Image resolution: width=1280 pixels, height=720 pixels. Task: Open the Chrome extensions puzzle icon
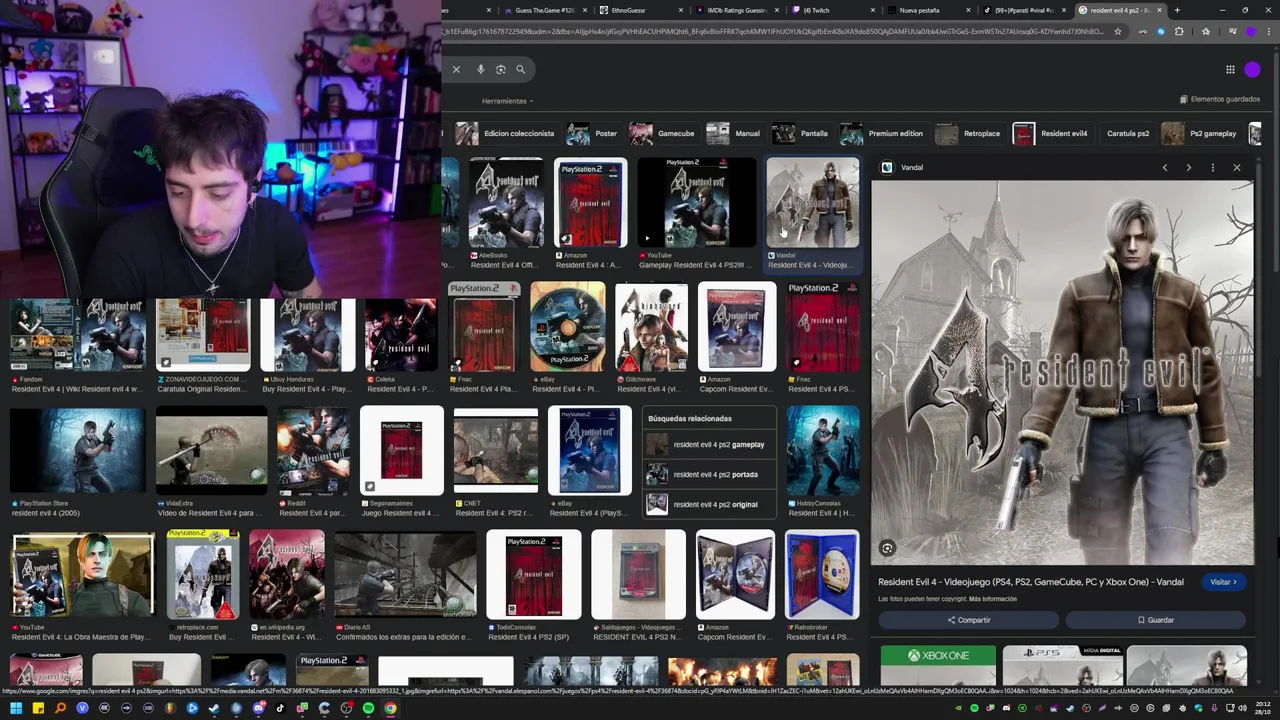click(1179, 31)
